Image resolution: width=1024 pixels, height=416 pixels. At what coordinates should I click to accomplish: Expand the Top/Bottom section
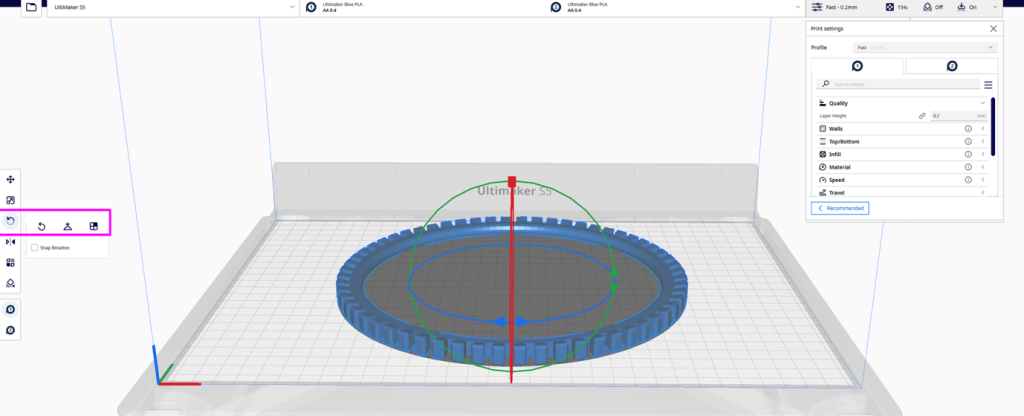point(983,142)
